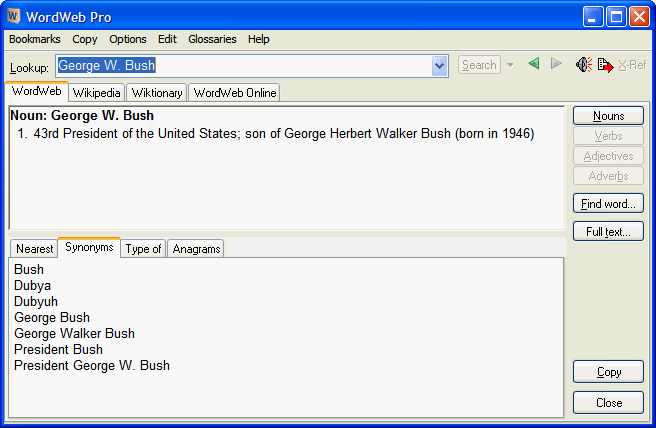656x428 pixels.
Task: Select synonym 'Dubyuh'
Action: 36,301
